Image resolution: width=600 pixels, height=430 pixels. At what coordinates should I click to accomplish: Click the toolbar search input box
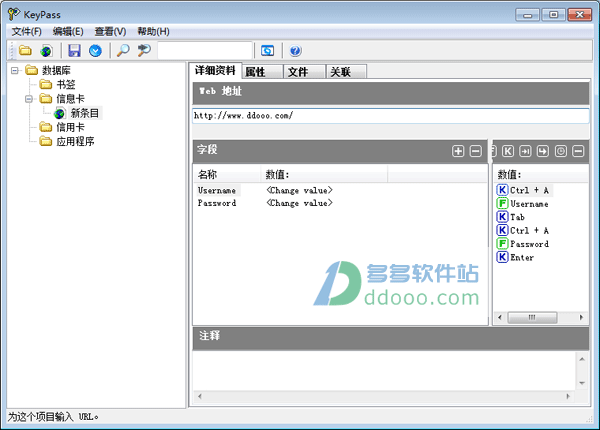tap(205, 50)
